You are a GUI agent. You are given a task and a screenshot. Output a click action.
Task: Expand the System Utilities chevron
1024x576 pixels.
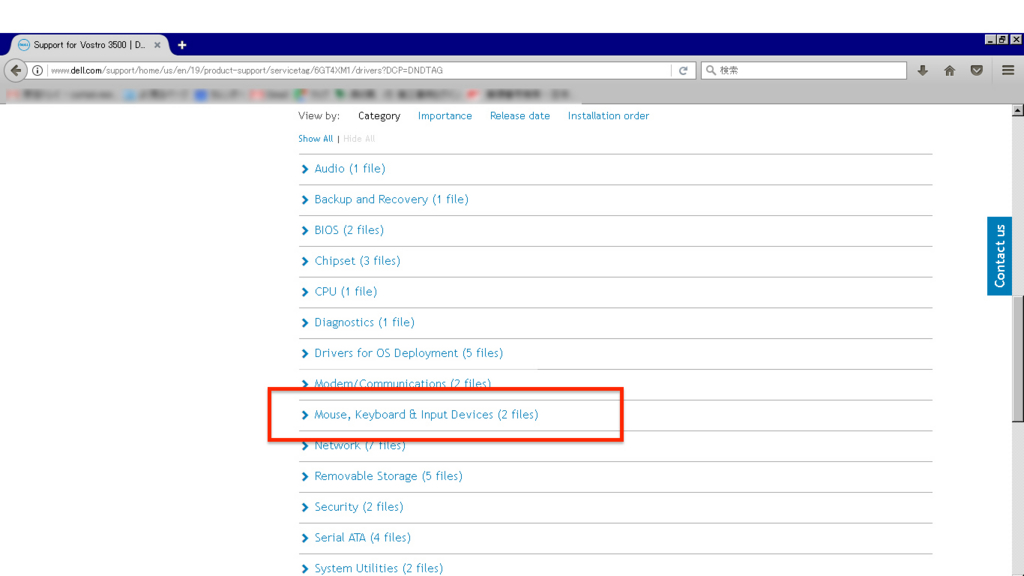[x=305, y=569]
